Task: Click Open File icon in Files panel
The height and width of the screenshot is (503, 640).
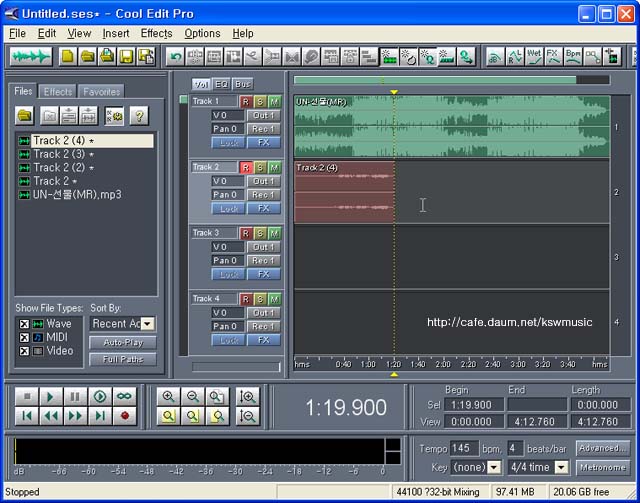Action: pyautogui.click(x=24, y=116)
